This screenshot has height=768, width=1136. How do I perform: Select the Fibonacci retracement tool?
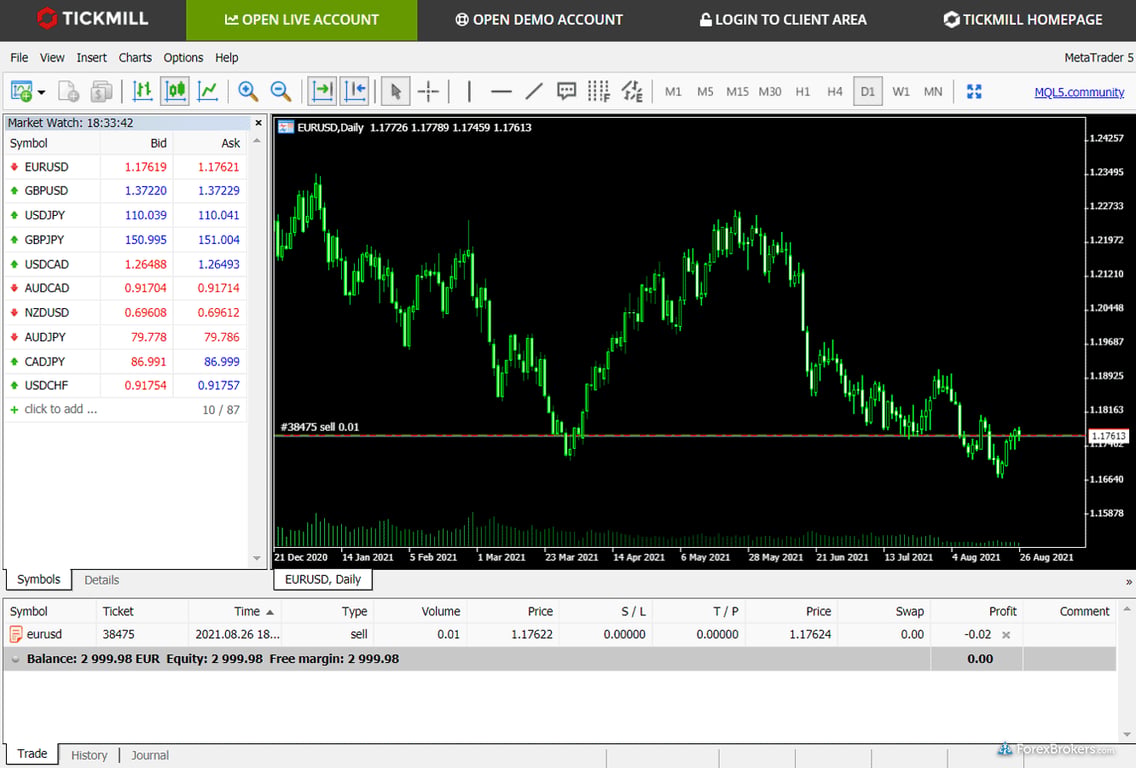(x=598, y=91)
